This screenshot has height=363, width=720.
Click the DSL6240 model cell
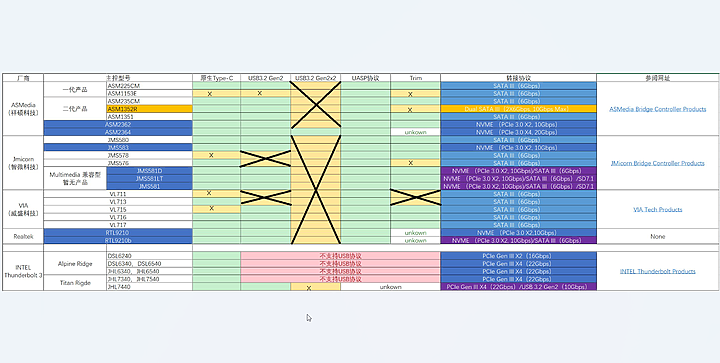click(x=149, y=256)
